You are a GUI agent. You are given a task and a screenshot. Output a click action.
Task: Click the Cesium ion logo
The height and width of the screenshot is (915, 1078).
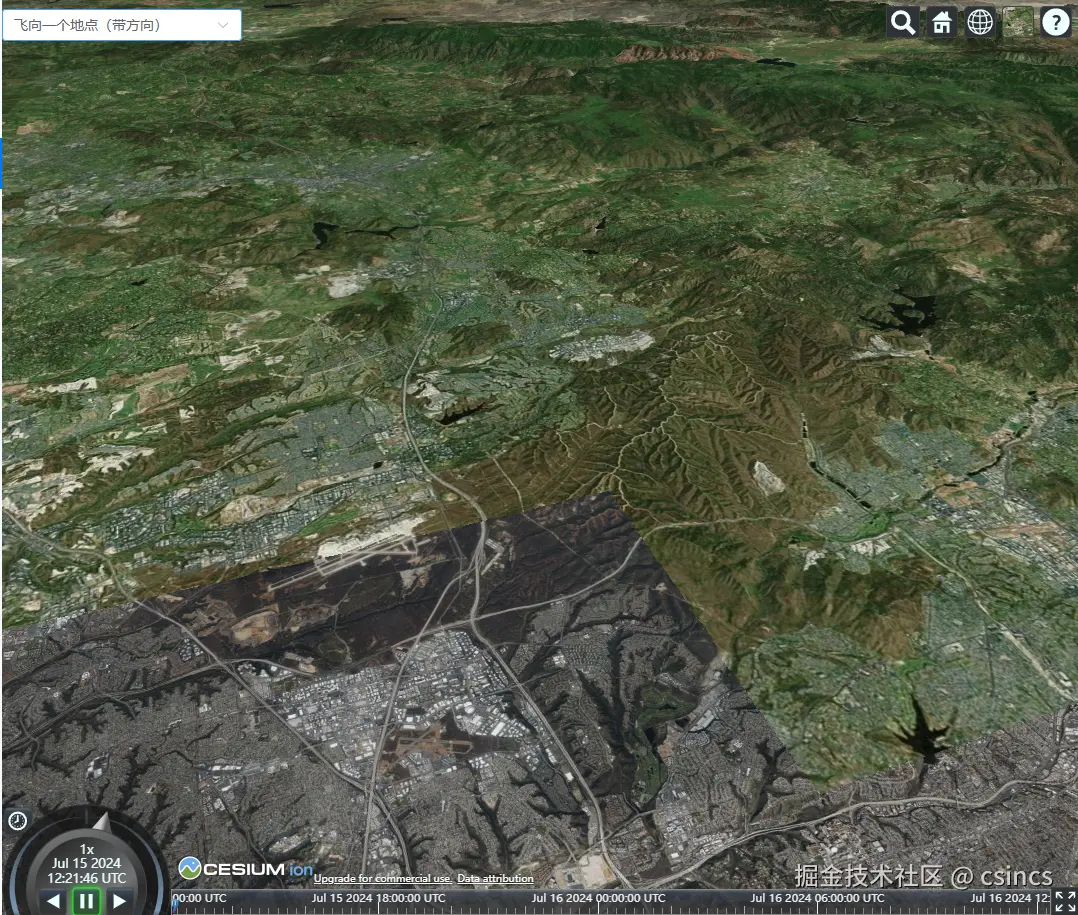click(x=245, y=869)
